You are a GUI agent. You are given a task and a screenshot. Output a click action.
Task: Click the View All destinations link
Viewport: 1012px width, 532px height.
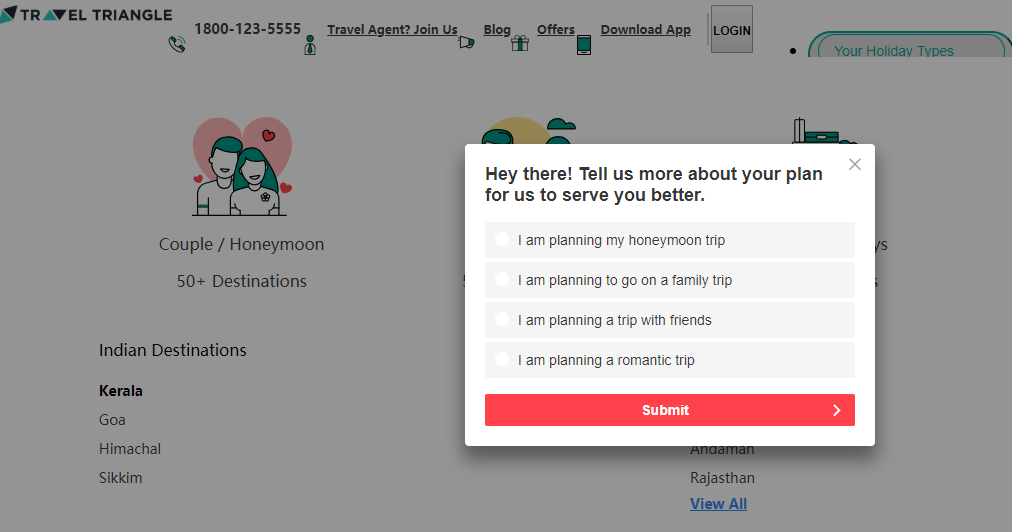[718, 504]
